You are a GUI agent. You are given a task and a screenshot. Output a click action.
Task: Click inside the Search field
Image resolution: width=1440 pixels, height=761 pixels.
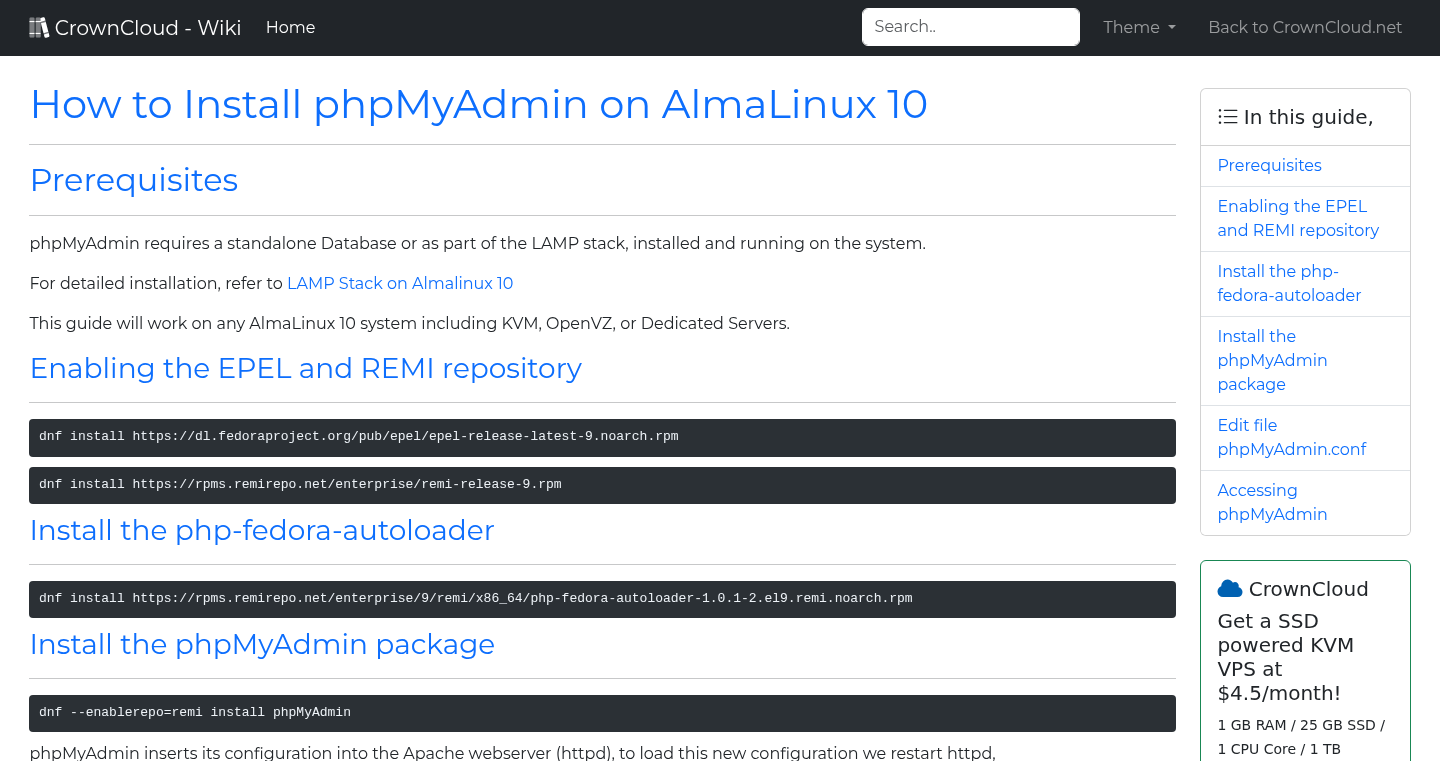click(969, 26)
